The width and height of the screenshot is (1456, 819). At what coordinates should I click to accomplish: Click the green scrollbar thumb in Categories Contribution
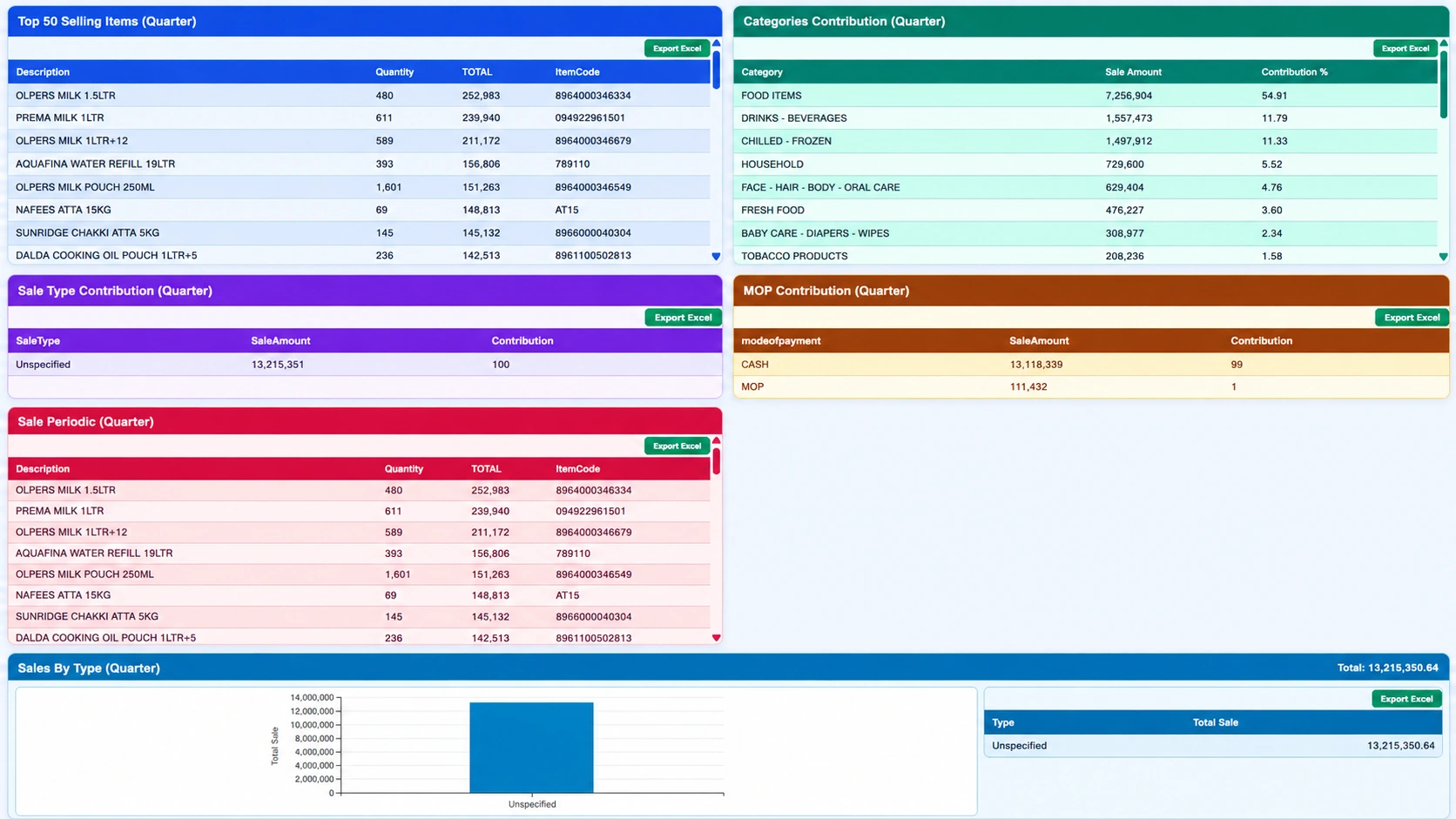point(1443,84)
